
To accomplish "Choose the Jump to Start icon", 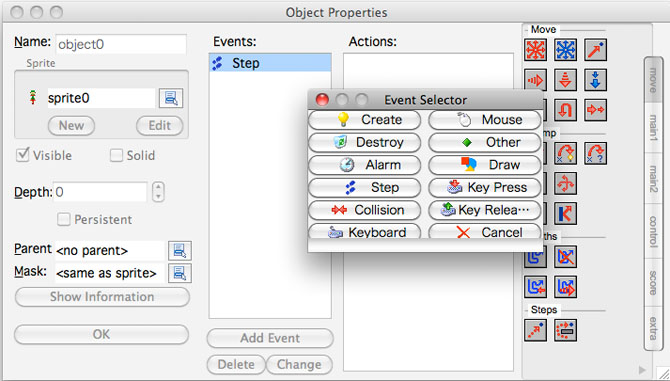I will pyautogui.click(x=565, y=153).
